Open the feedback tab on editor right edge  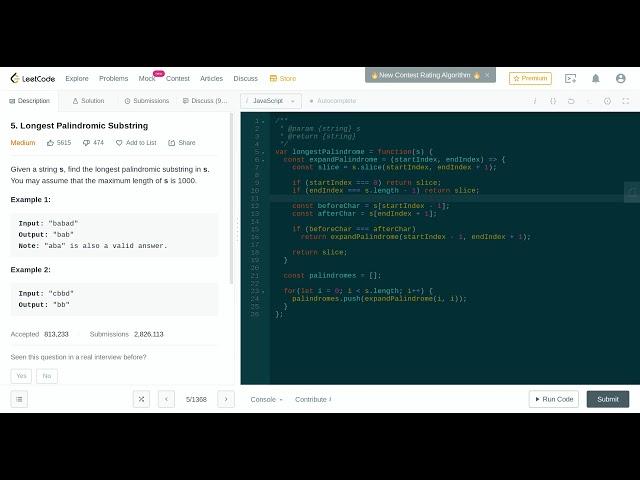click(632, 192)
